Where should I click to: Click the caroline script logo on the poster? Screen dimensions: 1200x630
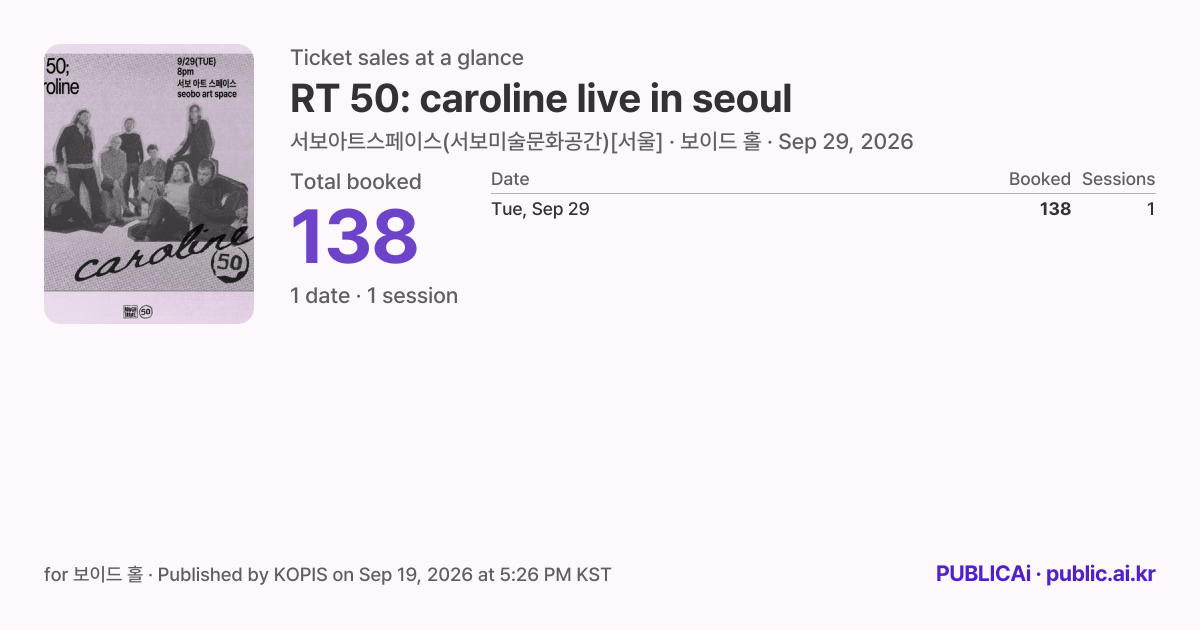click(x=160, y=253)
